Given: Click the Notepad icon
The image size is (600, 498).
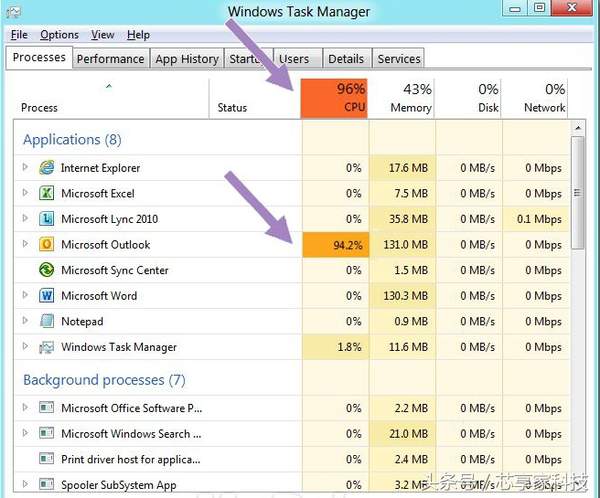Looking at the screenshot, I should pos(46,322).
